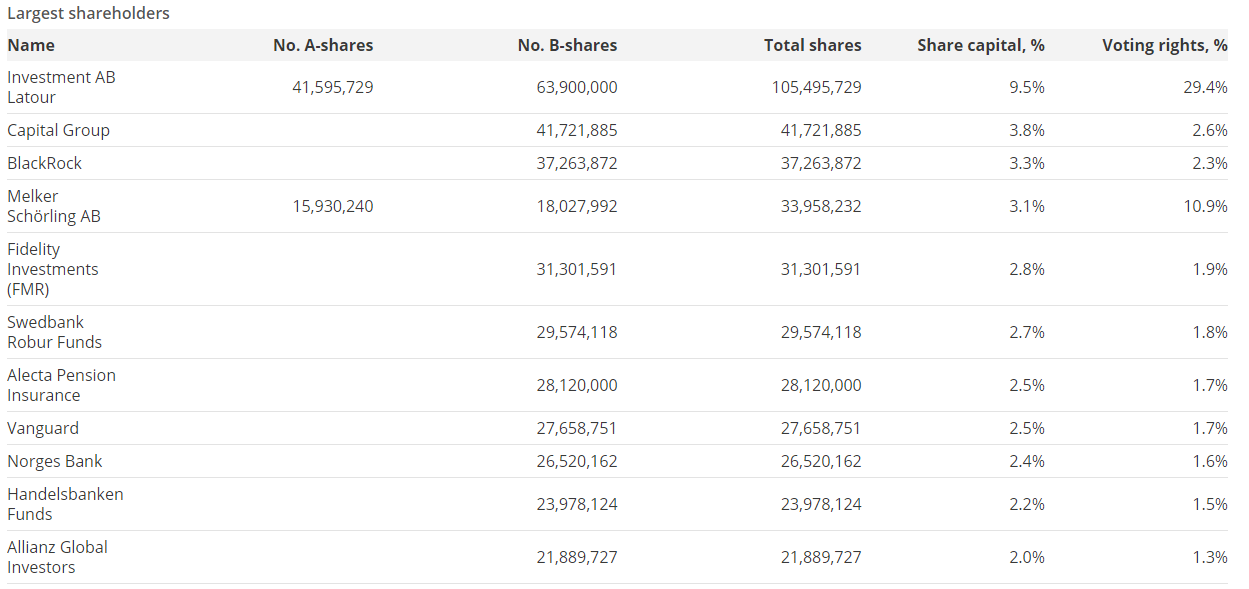Select Handelsbanken Funds name cell
The height and width of the screenshot is (589, 1249).
click(65, 504)
